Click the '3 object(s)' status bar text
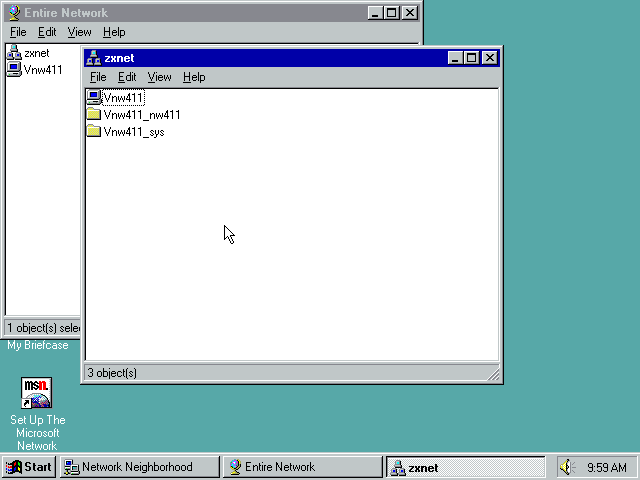The width and height of the screenshot is (640, 480). click(112, 373)
